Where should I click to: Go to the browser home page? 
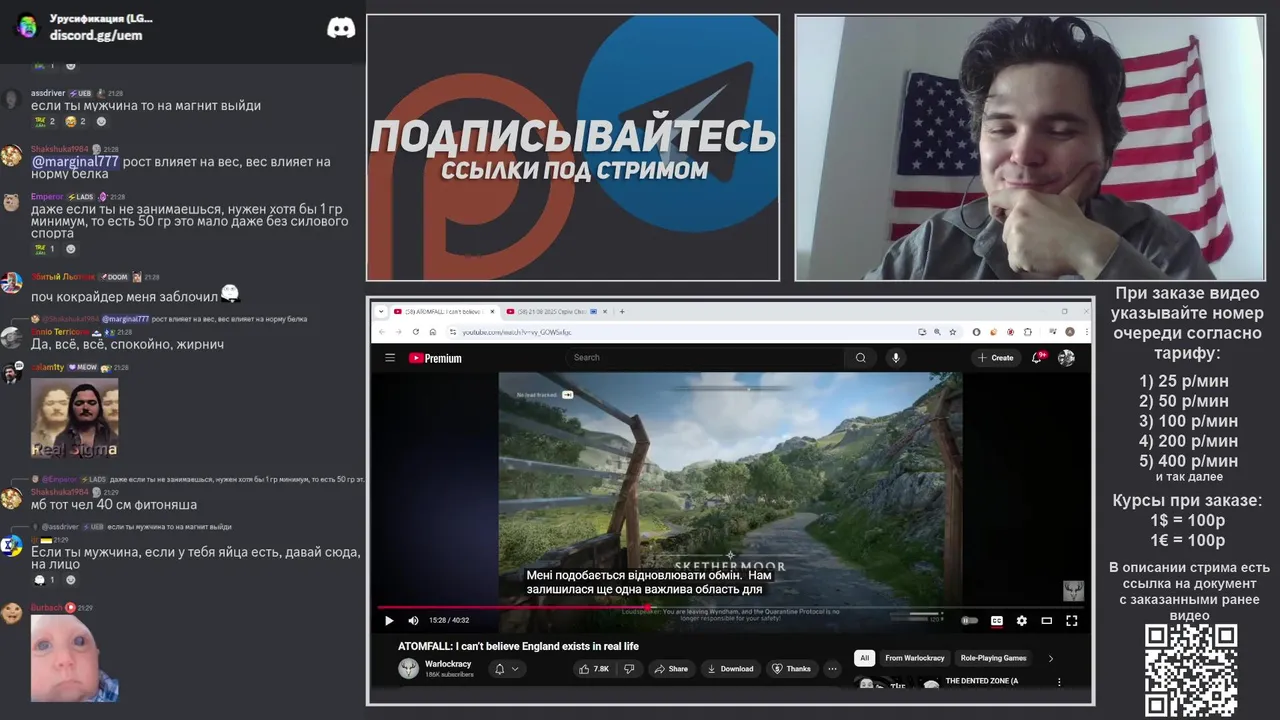coord(432,332)
